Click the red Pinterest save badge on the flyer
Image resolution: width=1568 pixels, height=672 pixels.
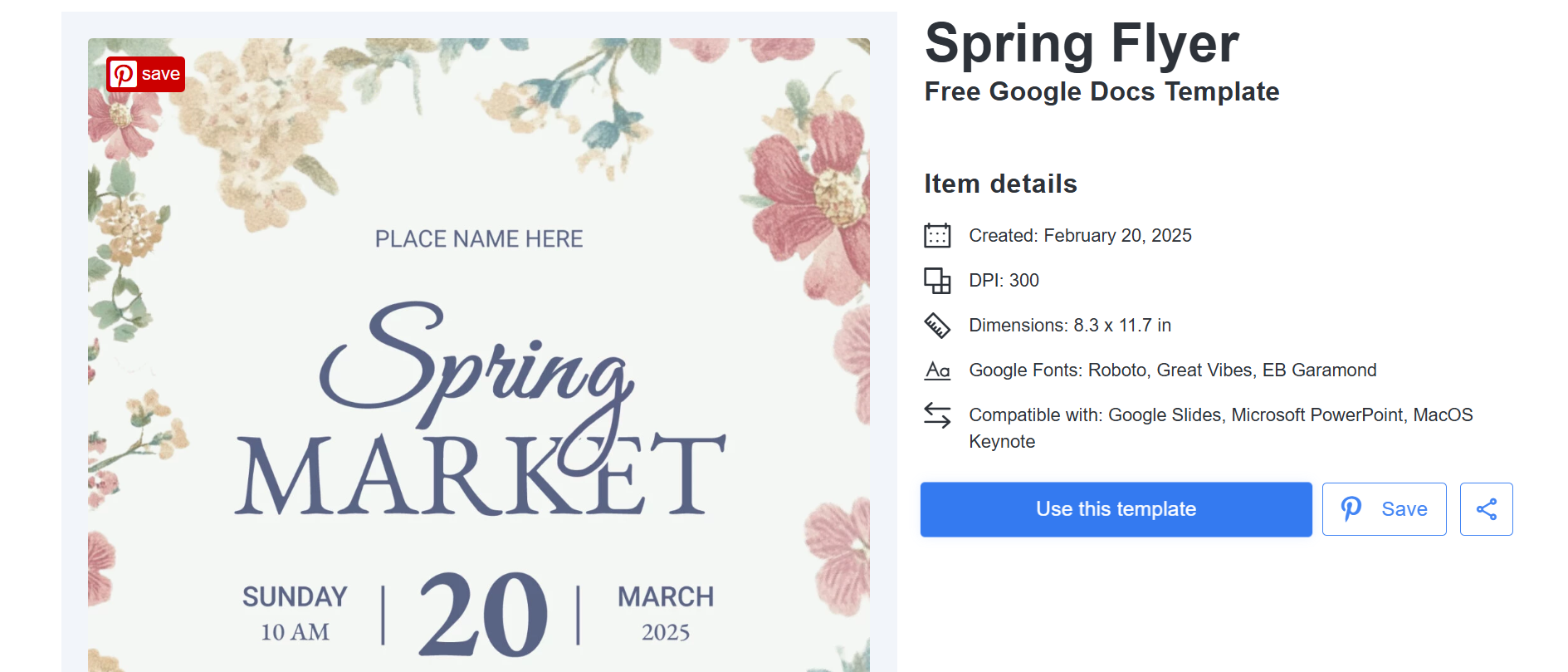point(145,75)
